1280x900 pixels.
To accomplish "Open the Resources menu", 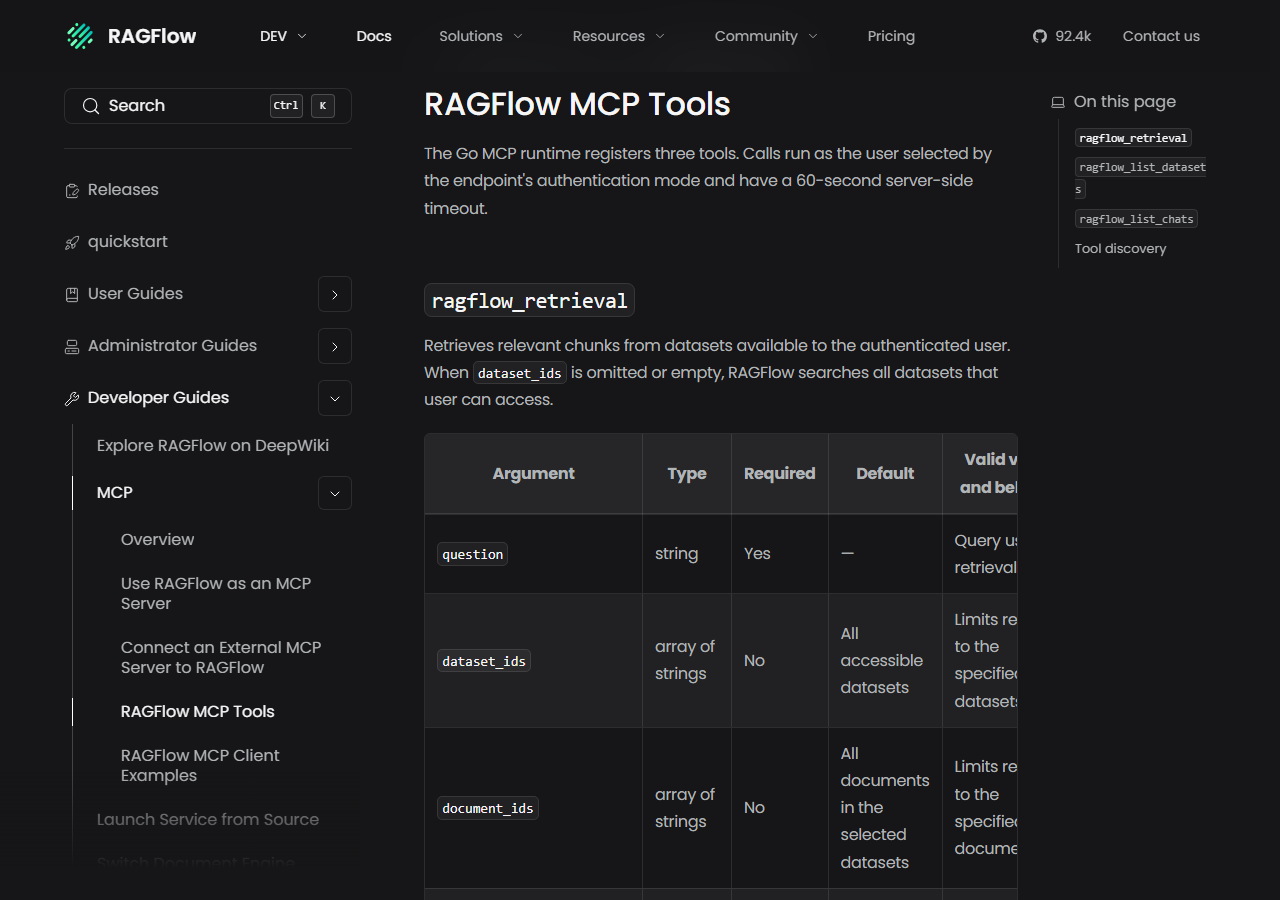I will point(619,36).
